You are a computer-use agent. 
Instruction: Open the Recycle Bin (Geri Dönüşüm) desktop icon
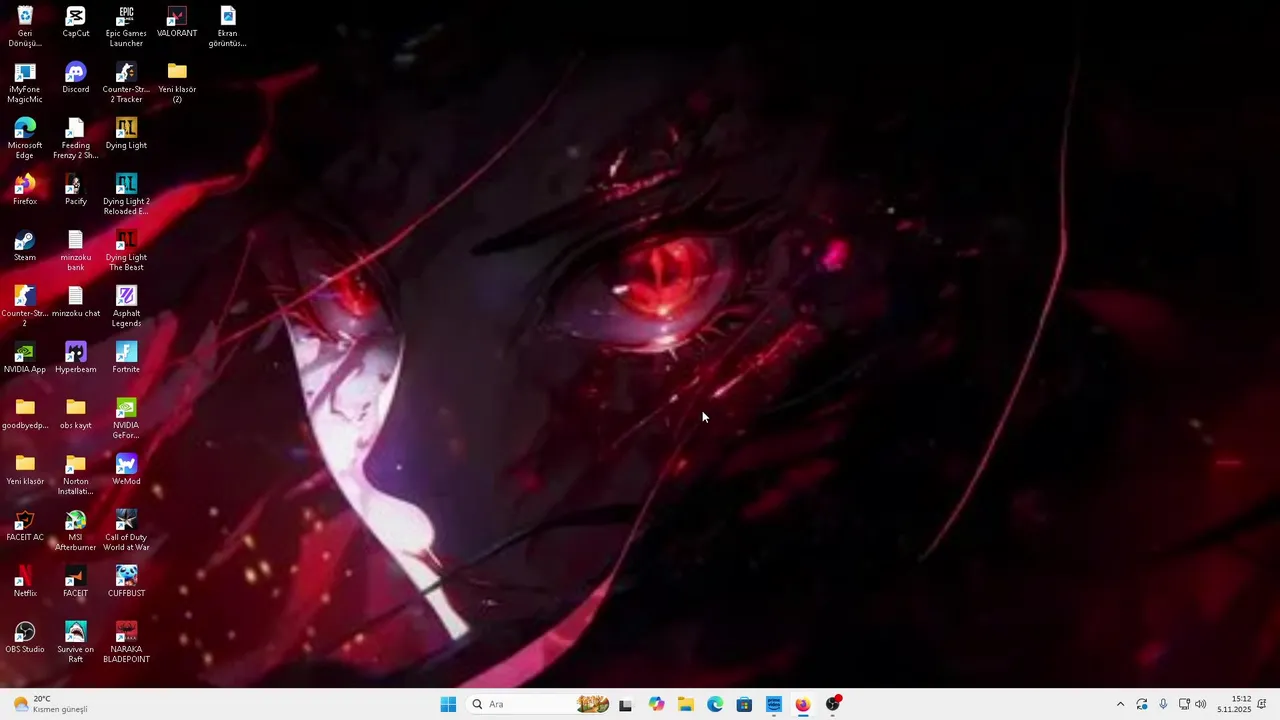[x=25, y=27]
